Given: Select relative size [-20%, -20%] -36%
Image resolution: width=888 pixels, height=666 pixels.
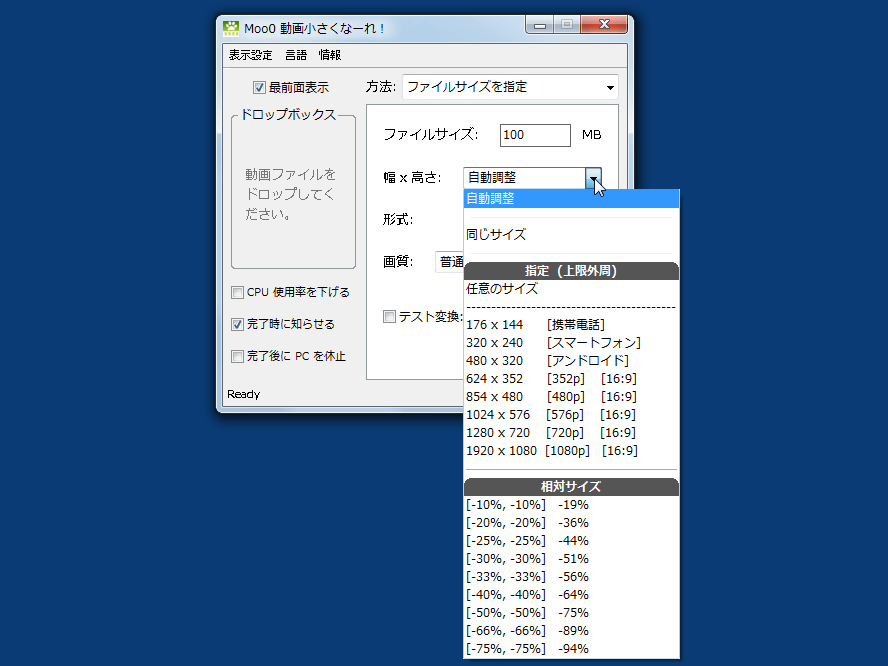Looking at the screenshot, I should click(x=571, y=523).
